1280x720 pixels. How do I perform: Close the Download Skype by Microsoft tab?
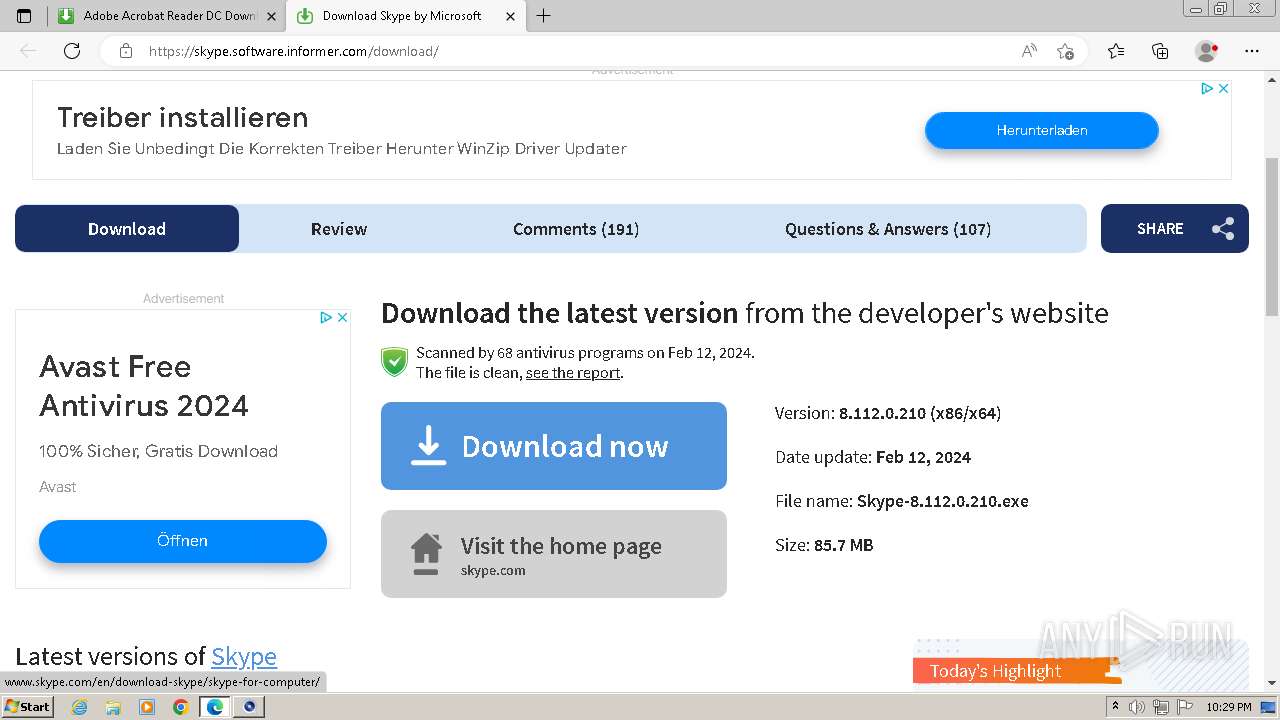click(511, 16)
